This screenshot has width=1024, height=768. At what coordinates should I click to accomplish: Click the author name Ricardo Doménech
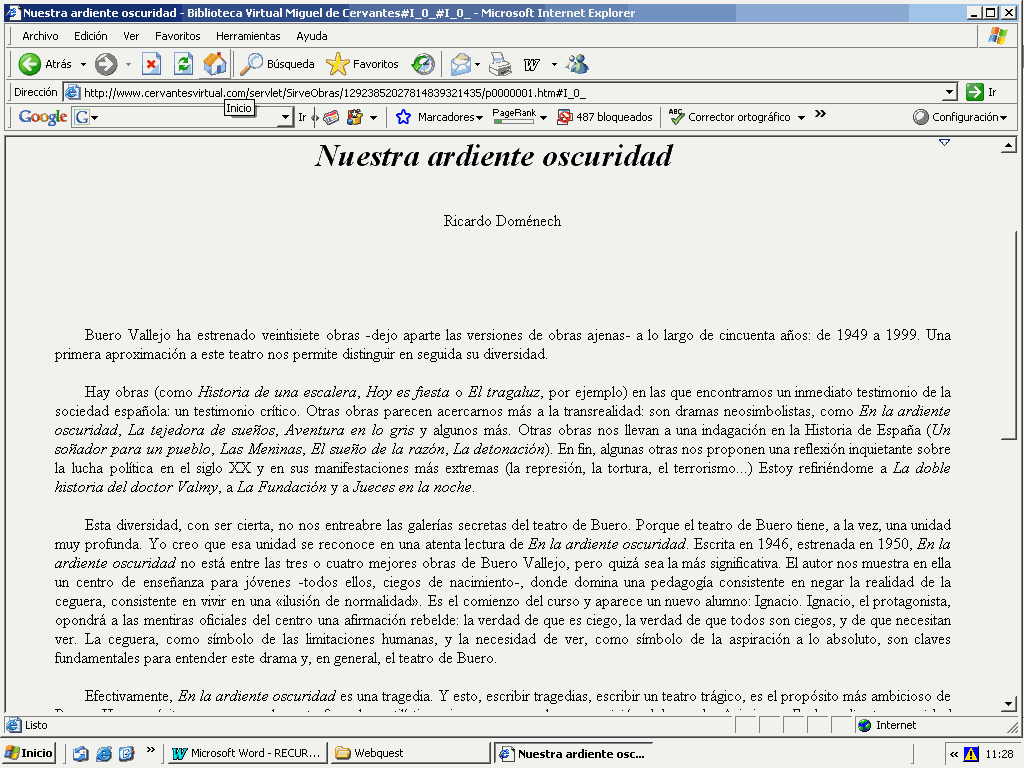coord(502,221)
